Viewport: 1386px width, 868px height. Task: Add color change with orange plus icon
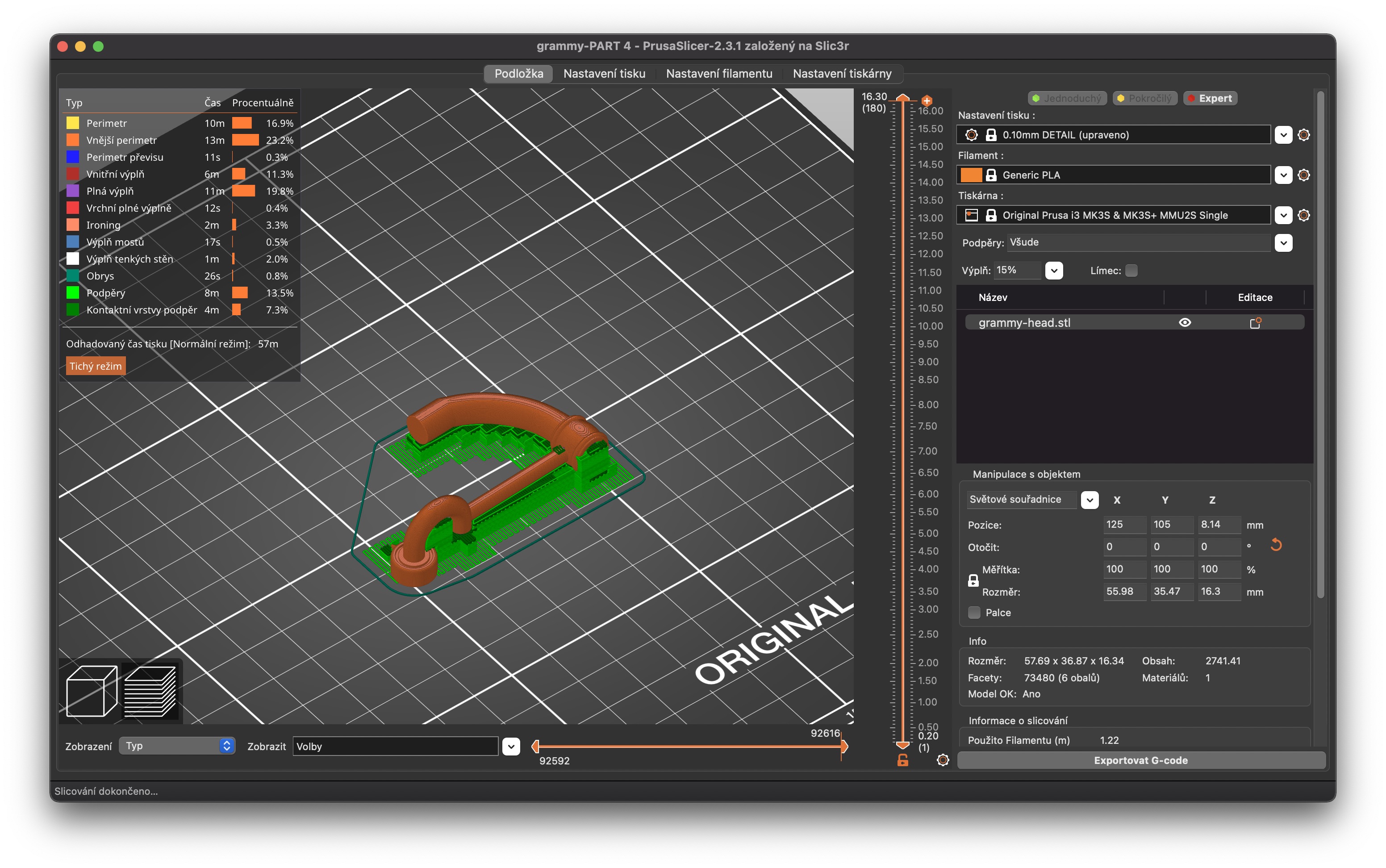click(926, 100)
